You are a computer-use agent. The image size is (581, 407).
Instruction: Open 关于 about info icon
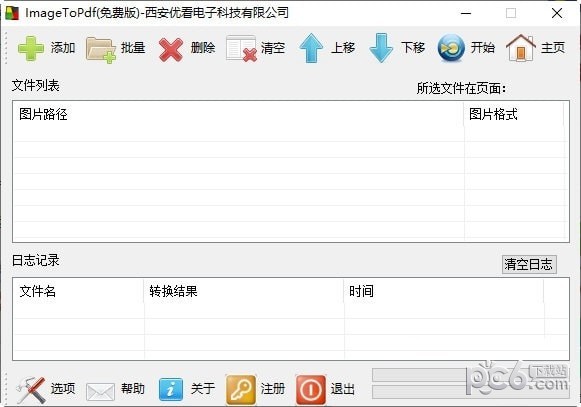click(x=171, y=390)
